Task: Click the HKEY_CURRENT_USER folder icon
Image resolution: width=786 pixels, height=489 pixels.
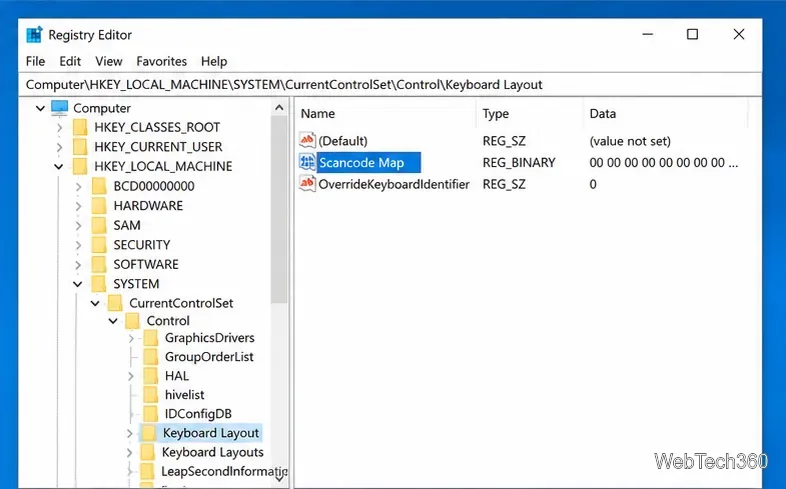Action: click(x=80, y=147)
